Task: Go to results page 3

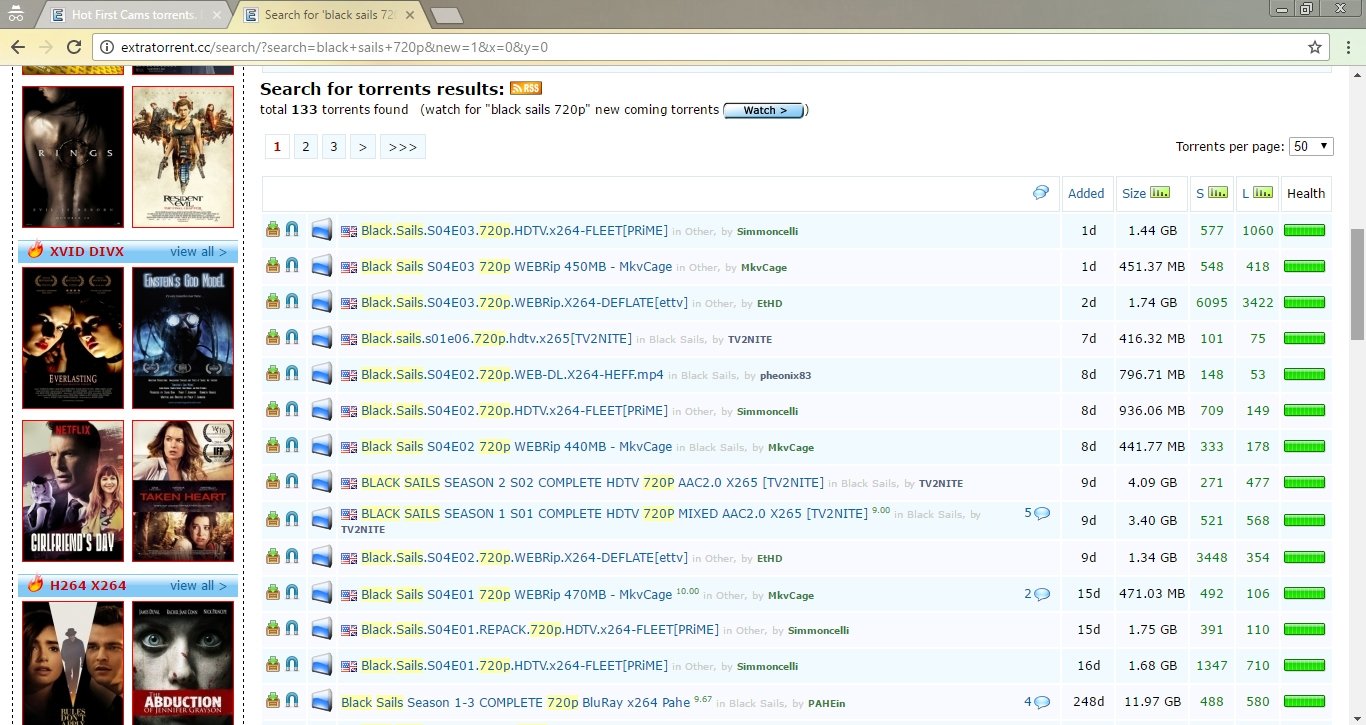Action: (x=334, y=147)
